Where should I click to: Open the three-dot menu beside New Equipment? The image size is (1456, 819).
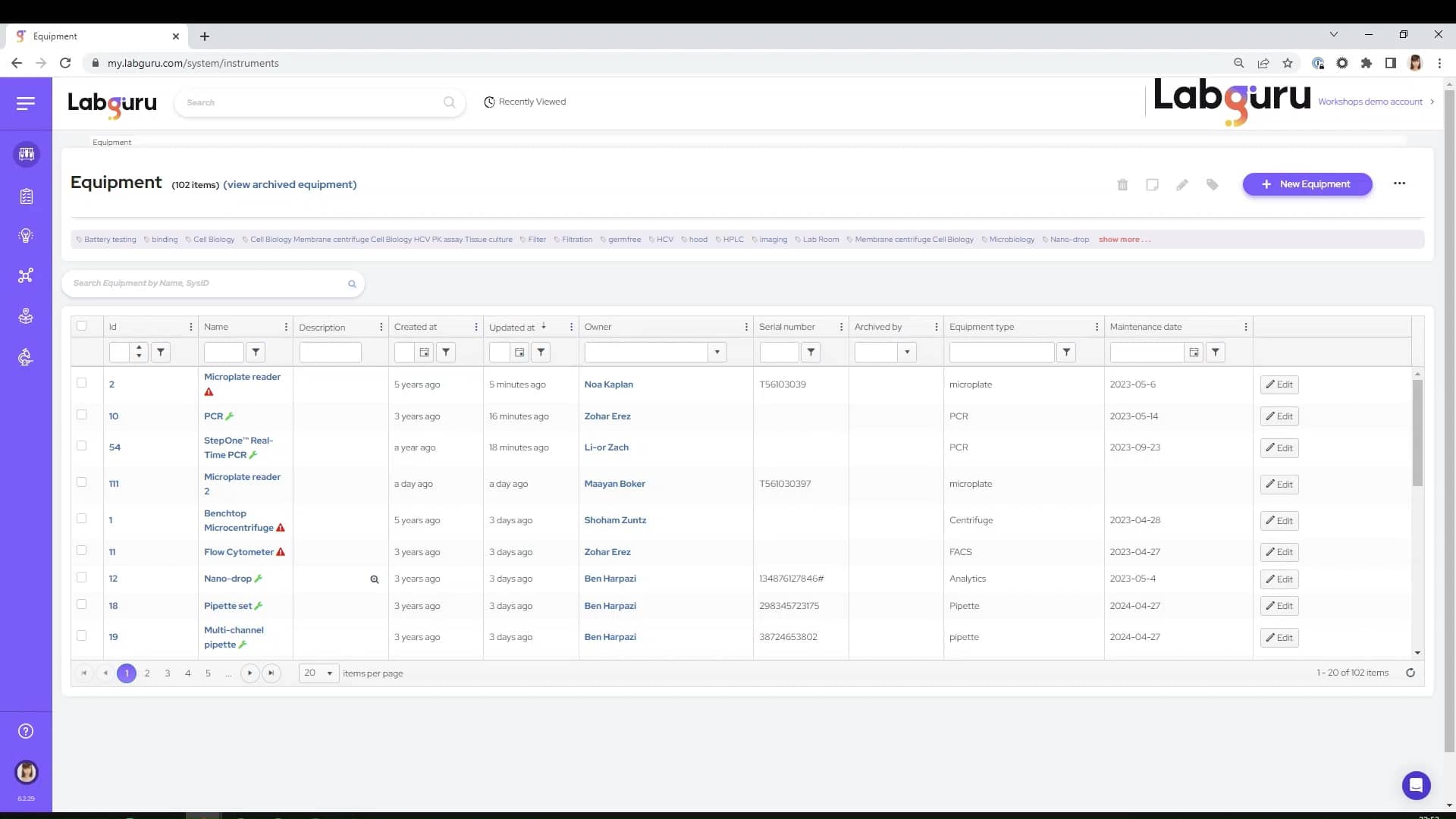(x=1400, y=184)
